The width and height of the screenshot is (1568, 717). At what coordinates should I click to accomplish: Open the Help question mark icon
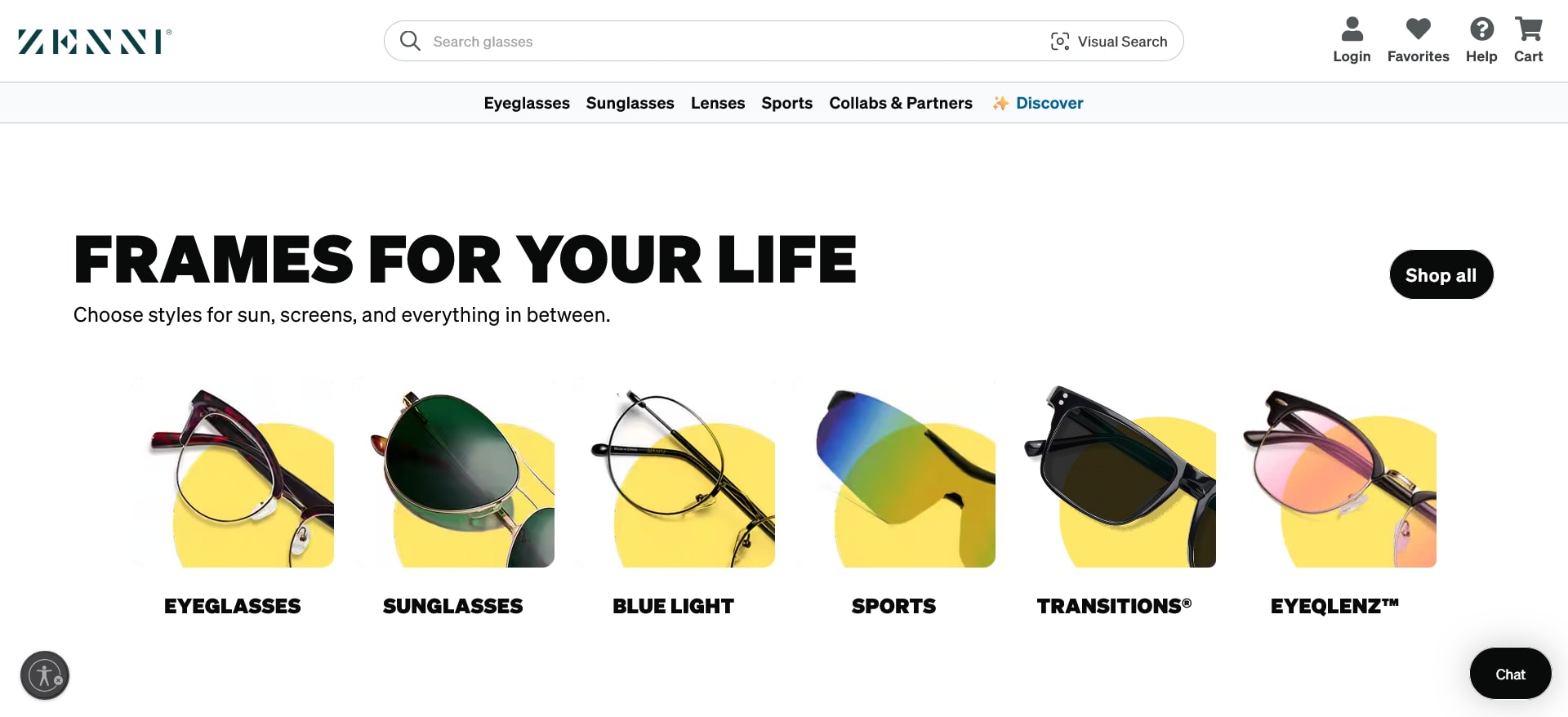pos(1481,29)
